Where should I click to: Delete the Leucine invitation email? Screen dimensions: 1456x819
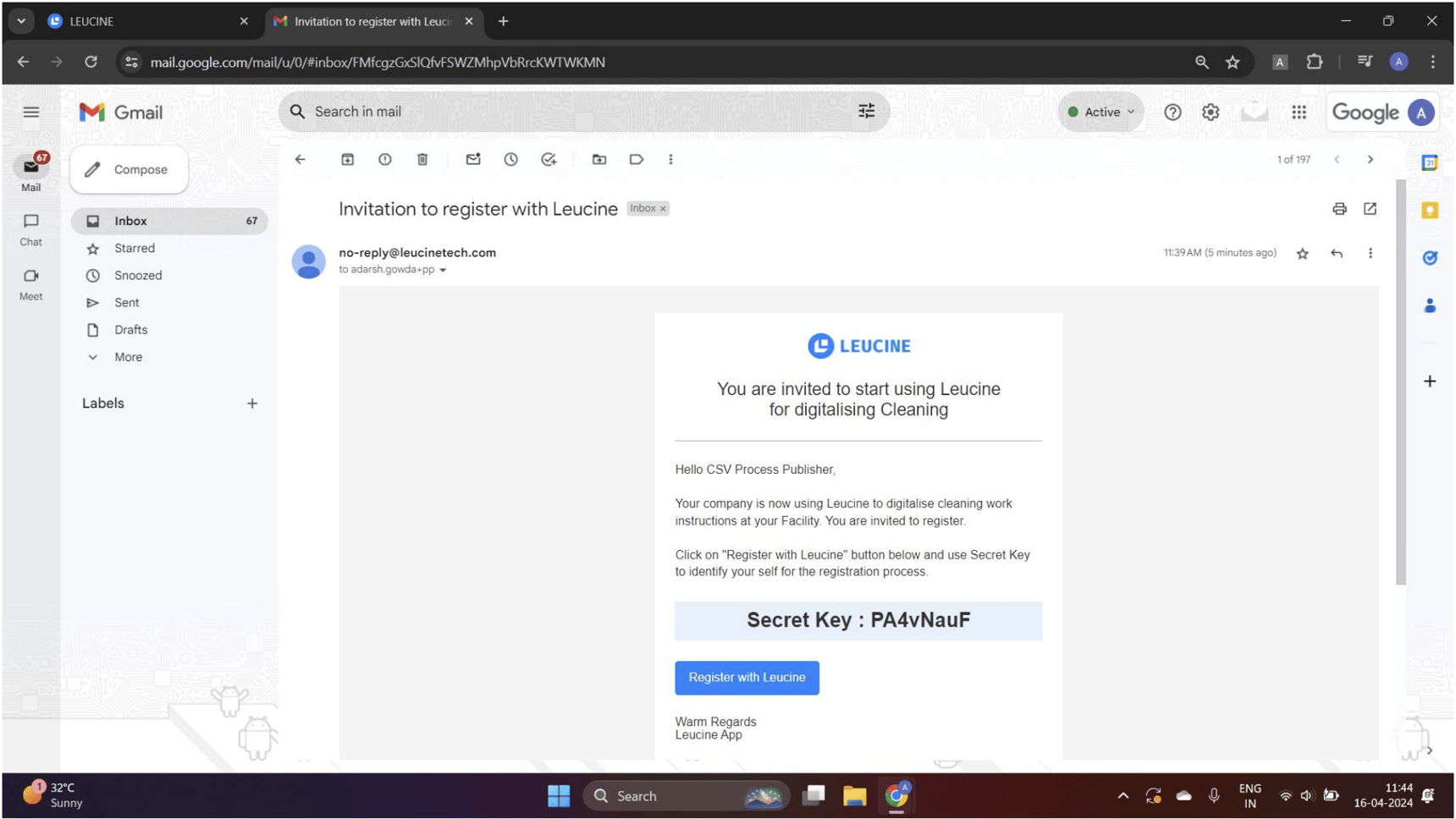[x=422, y=159]
